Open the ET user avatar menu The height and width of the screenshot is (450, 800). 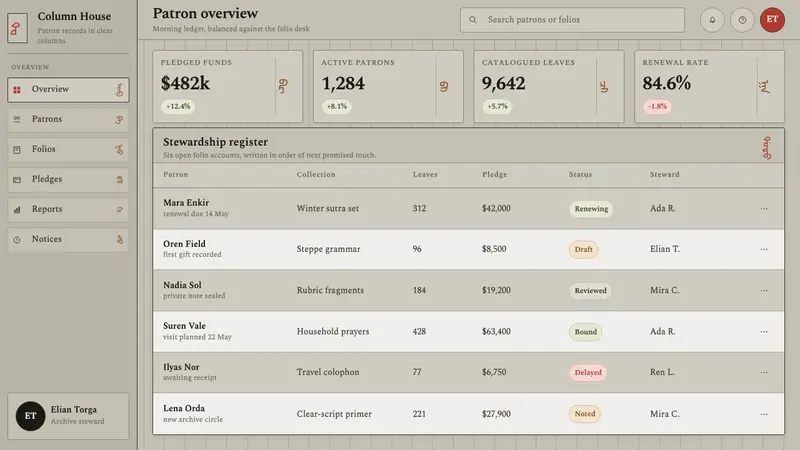[x=772, y=20]
